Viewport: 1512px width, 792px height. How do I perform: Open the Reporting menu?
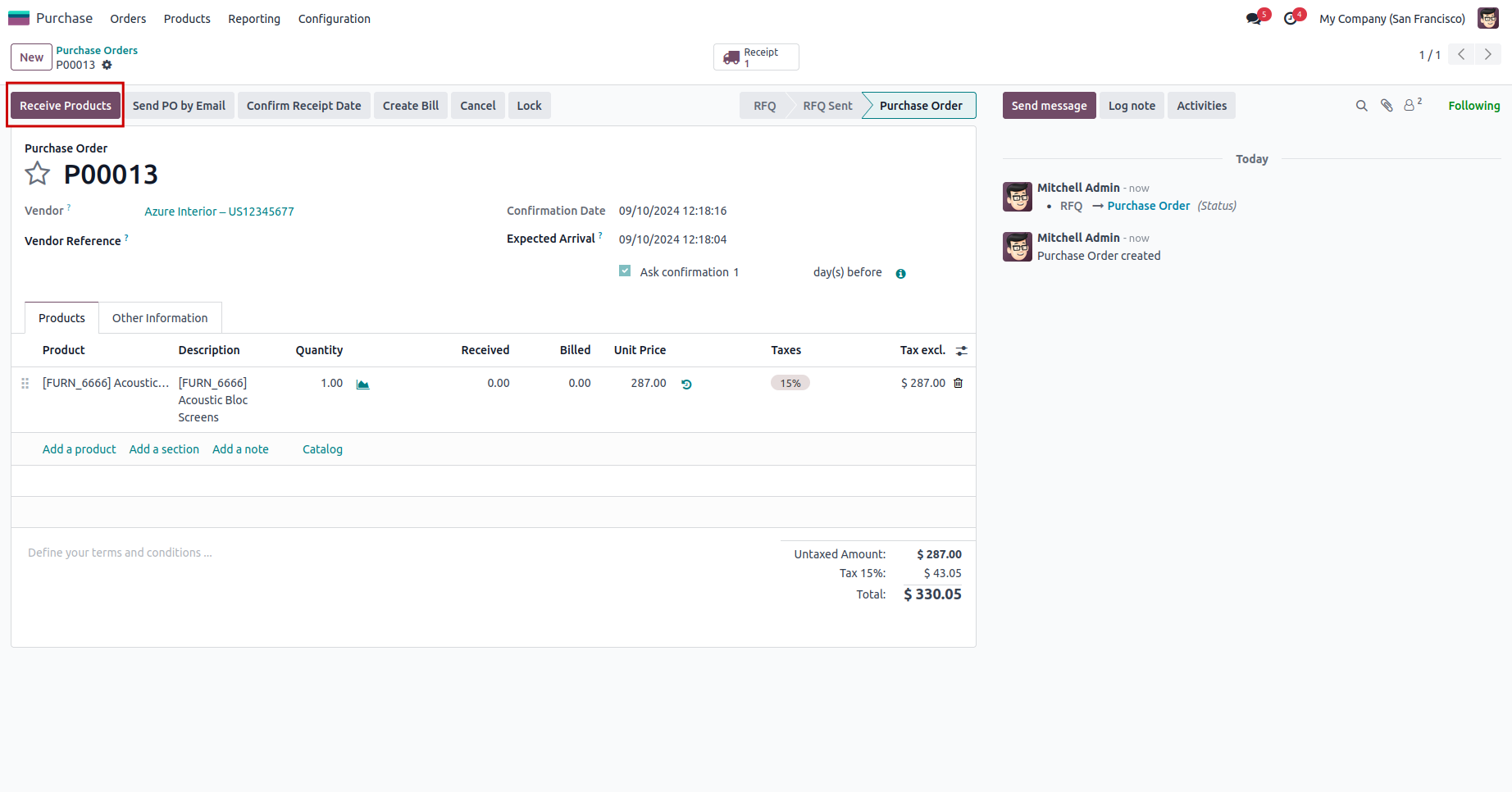(254, 19)
